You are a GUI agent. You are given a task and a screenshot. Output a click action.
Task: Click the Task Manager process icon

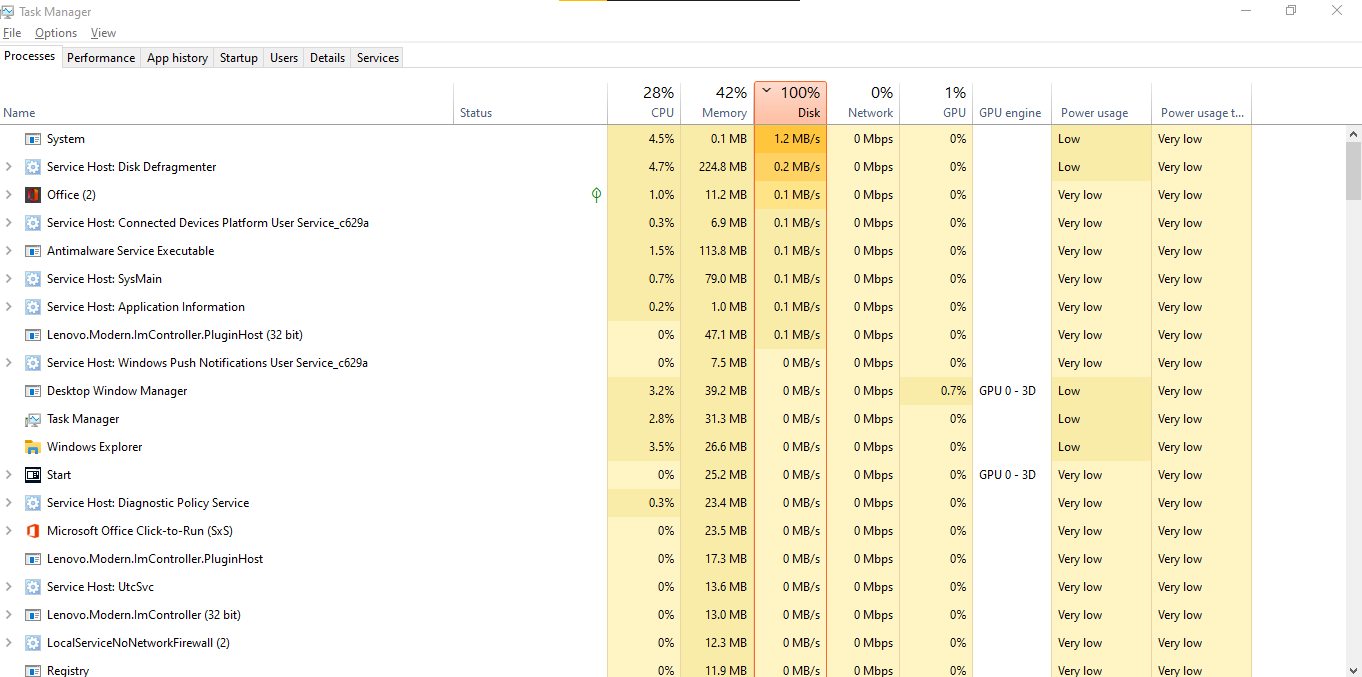click(33, 419)
